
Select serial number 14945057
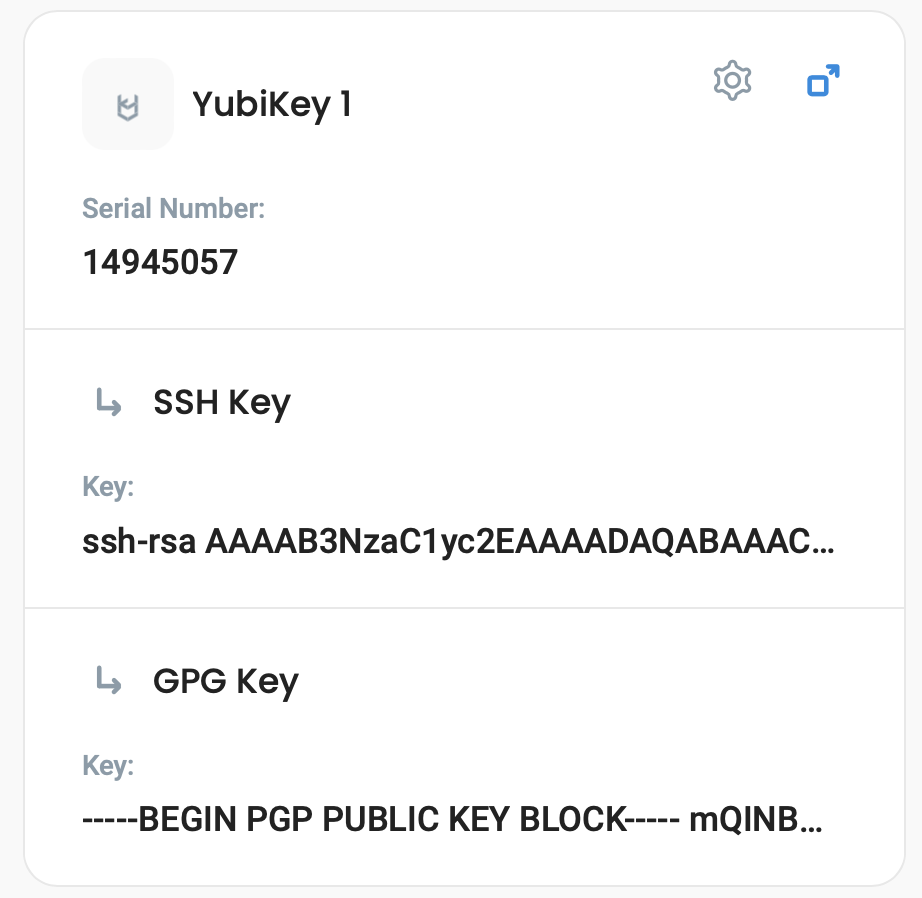[x=160, y=262]
